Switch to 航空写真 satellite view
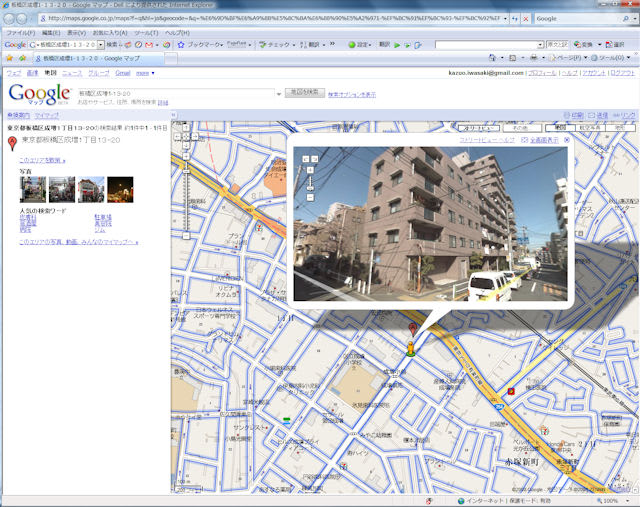640x507 pixels. click(590, 128)
